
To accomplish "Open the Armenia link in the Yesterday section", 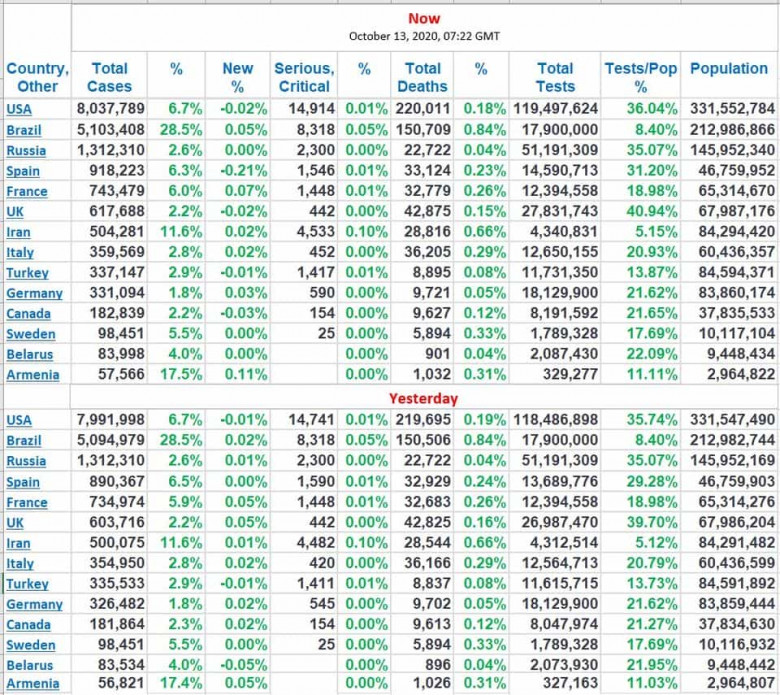I will pos(32,684).
